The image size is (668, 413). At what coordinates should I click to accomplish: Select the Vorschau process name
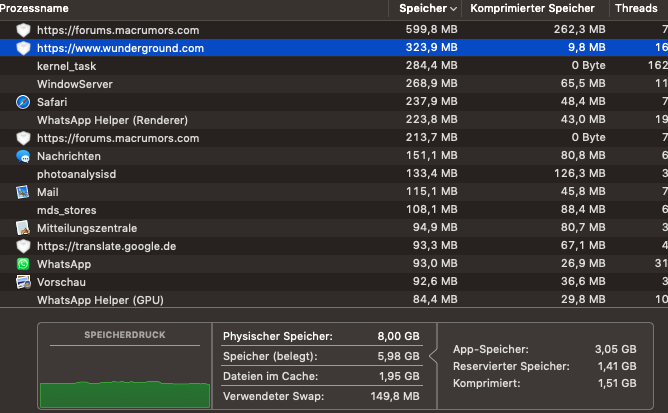[61, 282]
